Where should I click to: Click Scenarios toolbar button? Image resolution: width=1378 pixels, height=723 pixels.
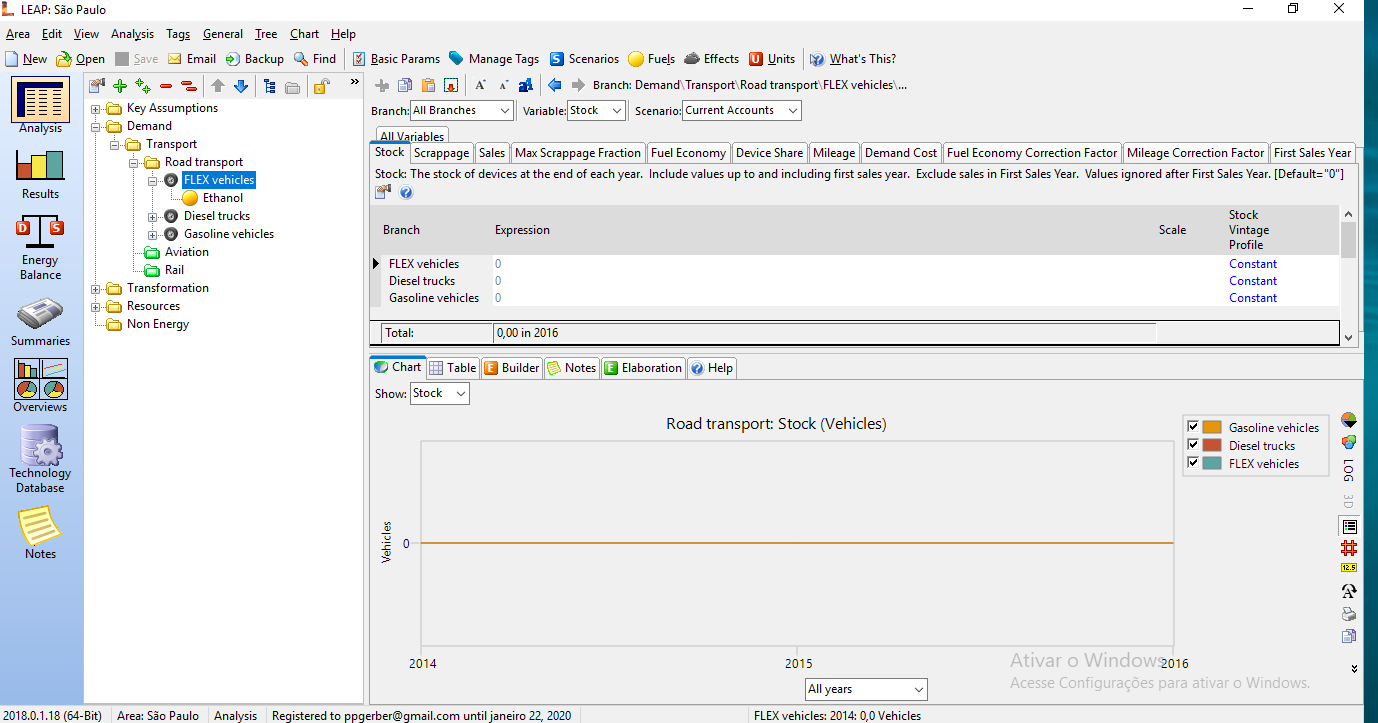(584, 59)
